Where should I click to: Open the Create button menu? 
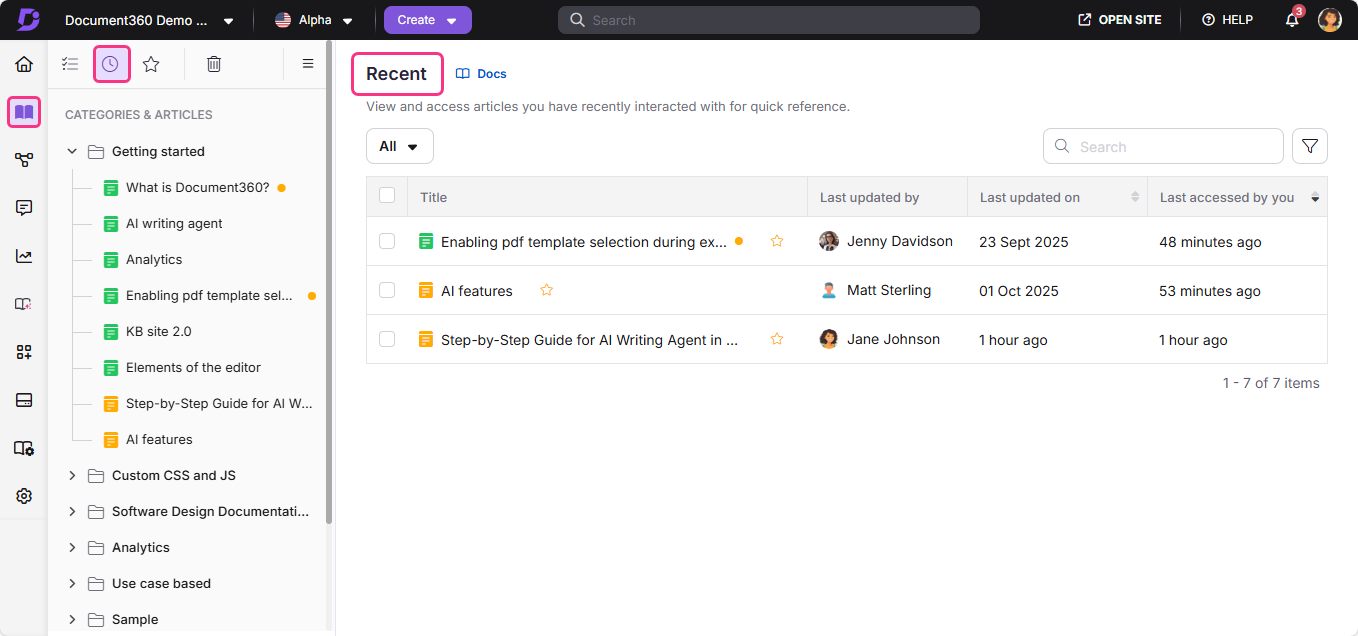[x=427, y=19]
